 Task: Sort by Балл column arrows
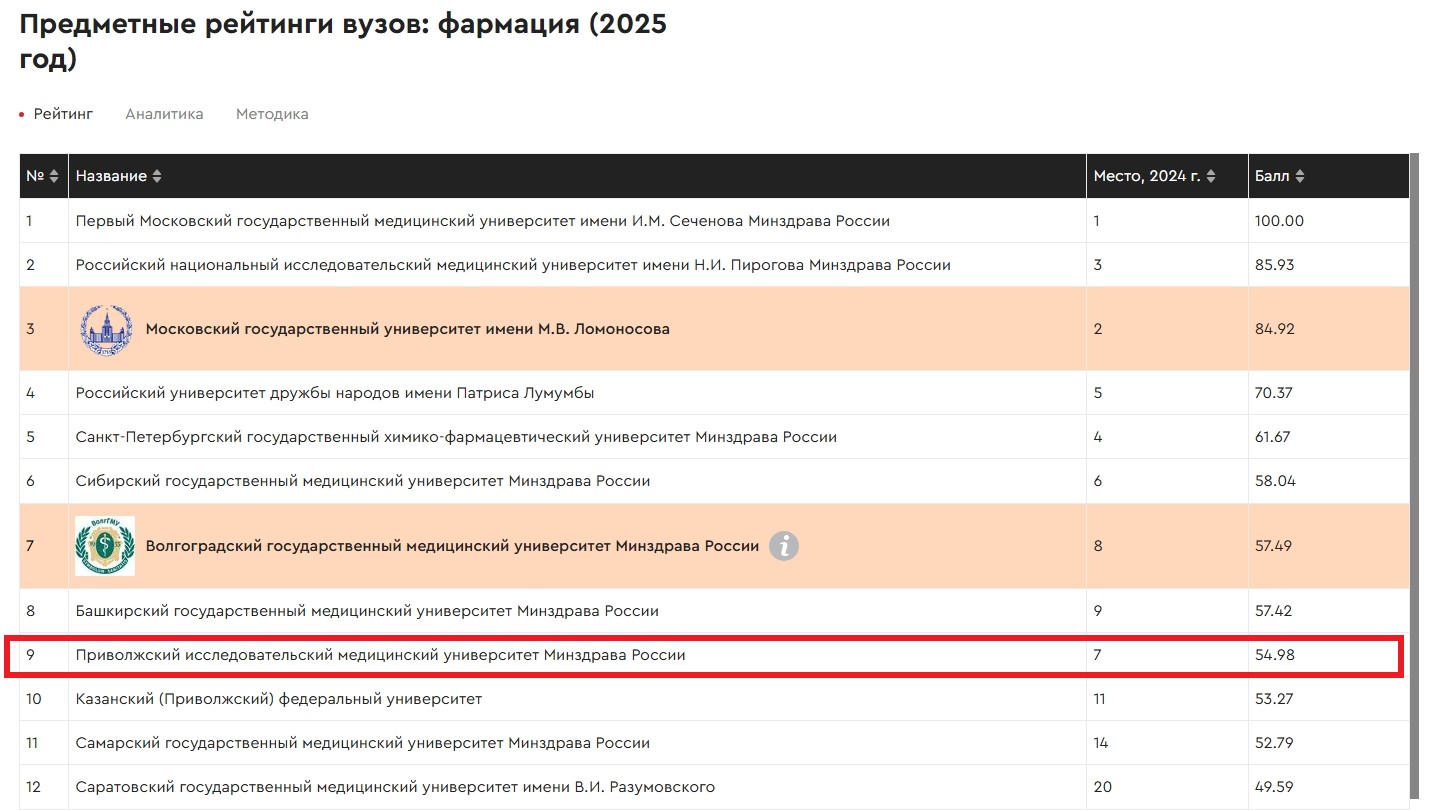point(1300,176)
